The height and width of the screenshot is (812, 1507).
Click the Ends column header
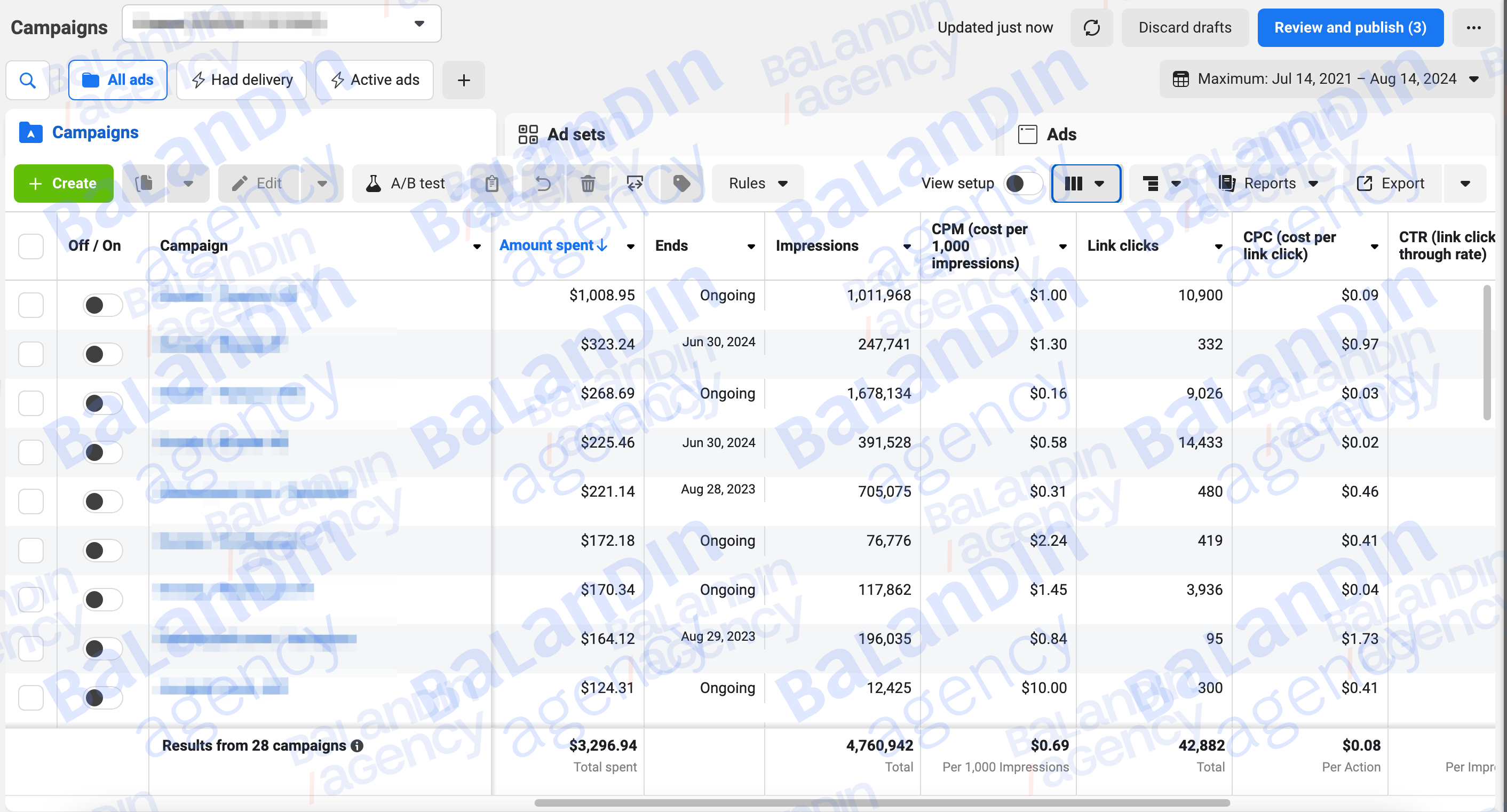pyautogui.click(x=671, y=246)
